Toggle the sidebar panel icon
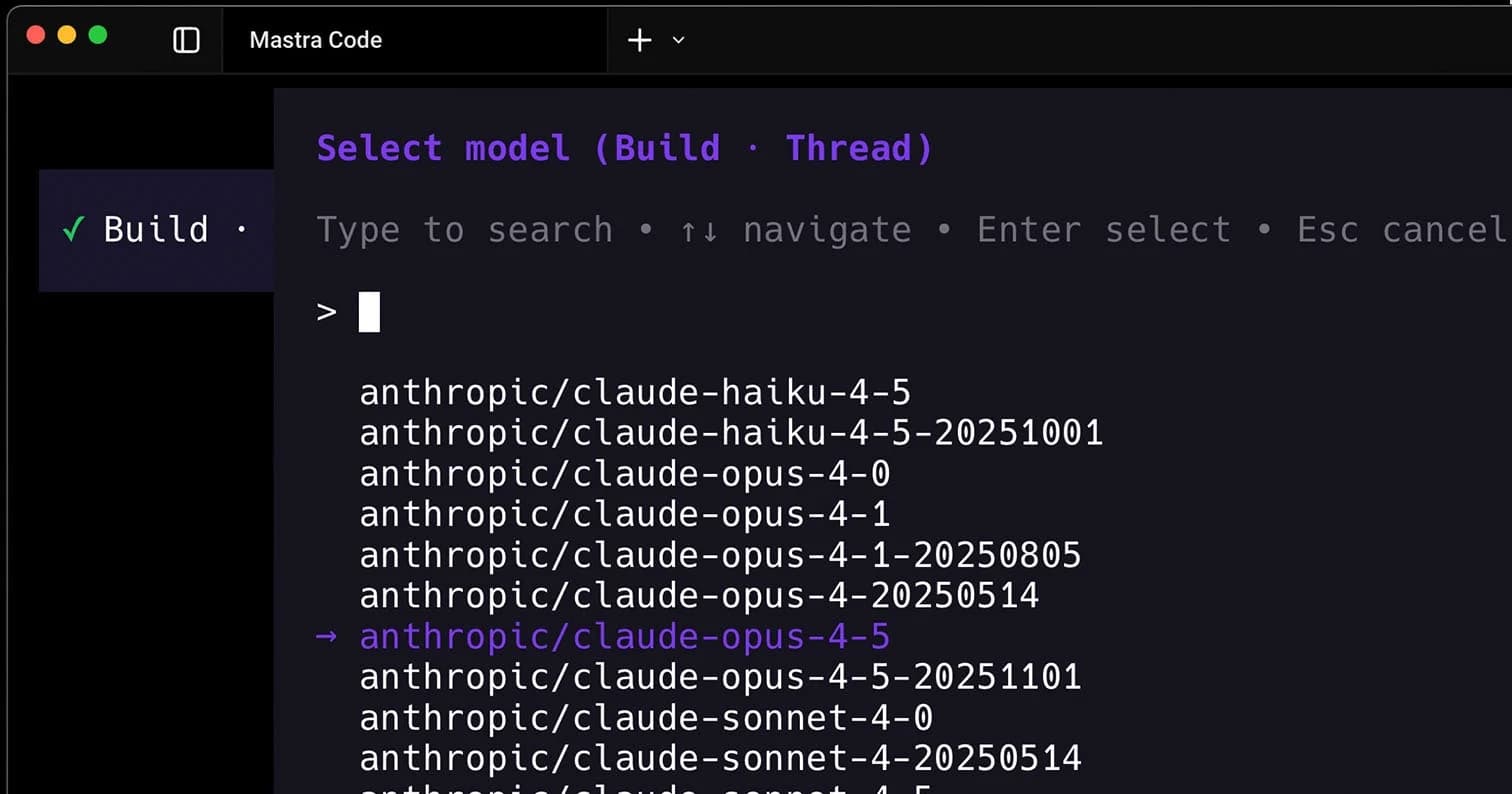 pyautogui.click(x=185, y=40)
